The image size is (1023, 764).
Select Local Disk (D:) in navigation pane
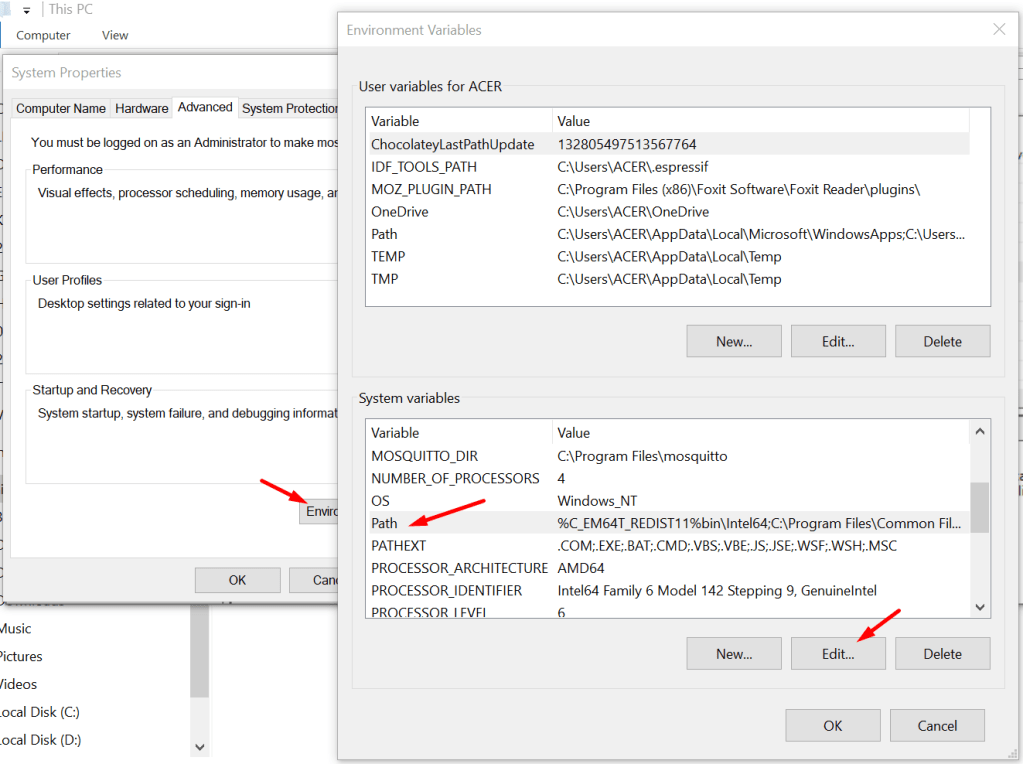(40, 740)
